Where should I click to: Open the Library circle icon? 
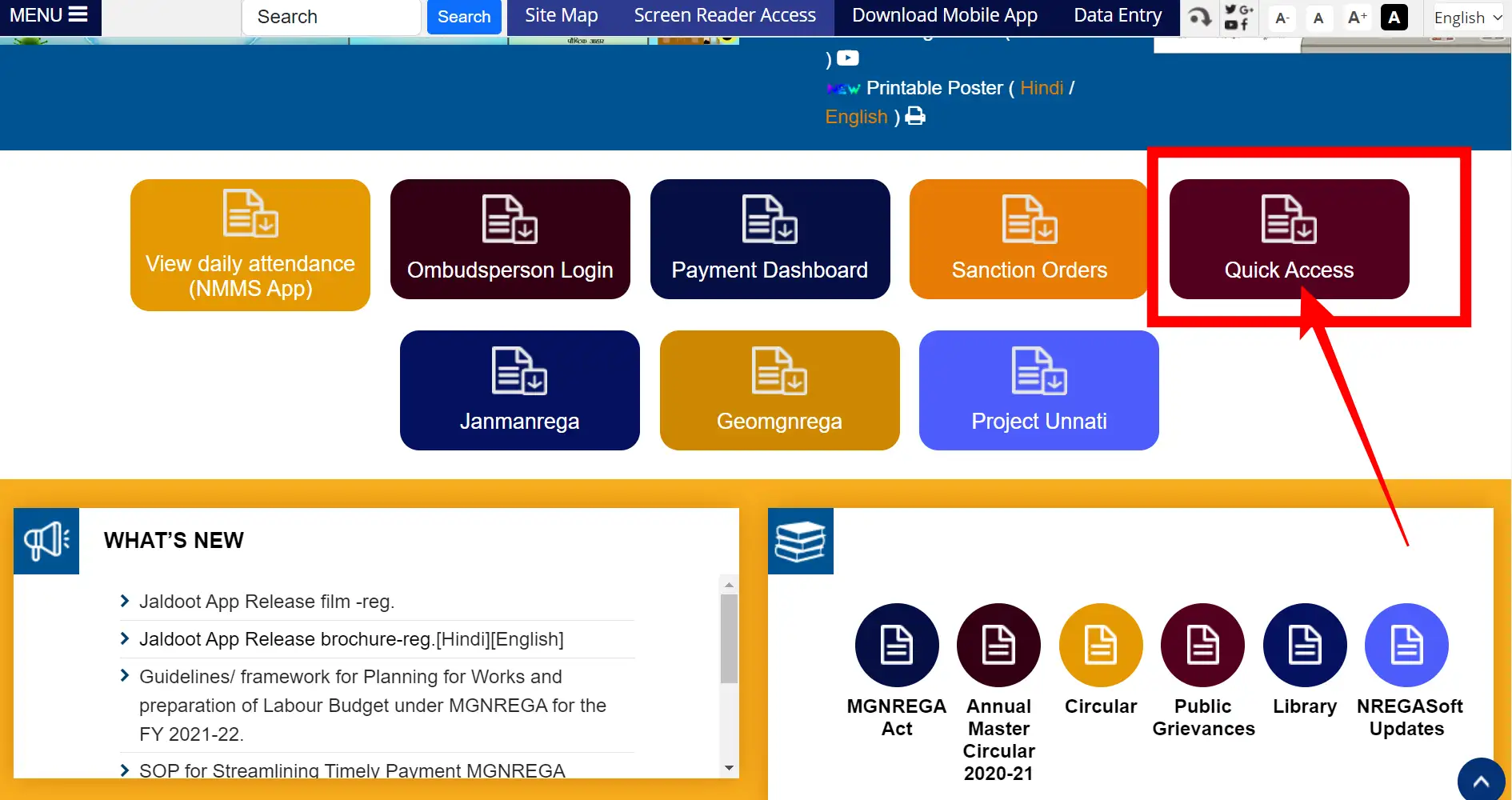[x=1305, y=645]
